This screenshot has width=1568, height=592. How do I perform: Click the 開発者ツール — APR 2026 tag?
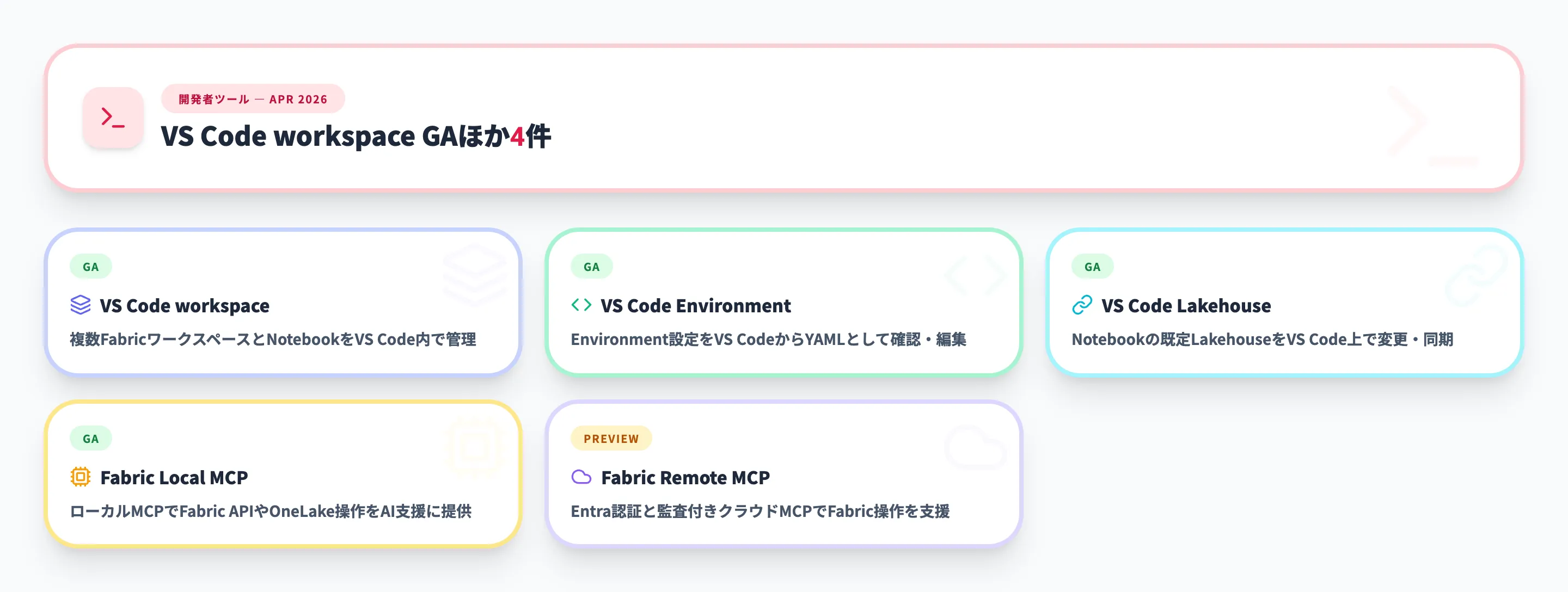point(253,99)
